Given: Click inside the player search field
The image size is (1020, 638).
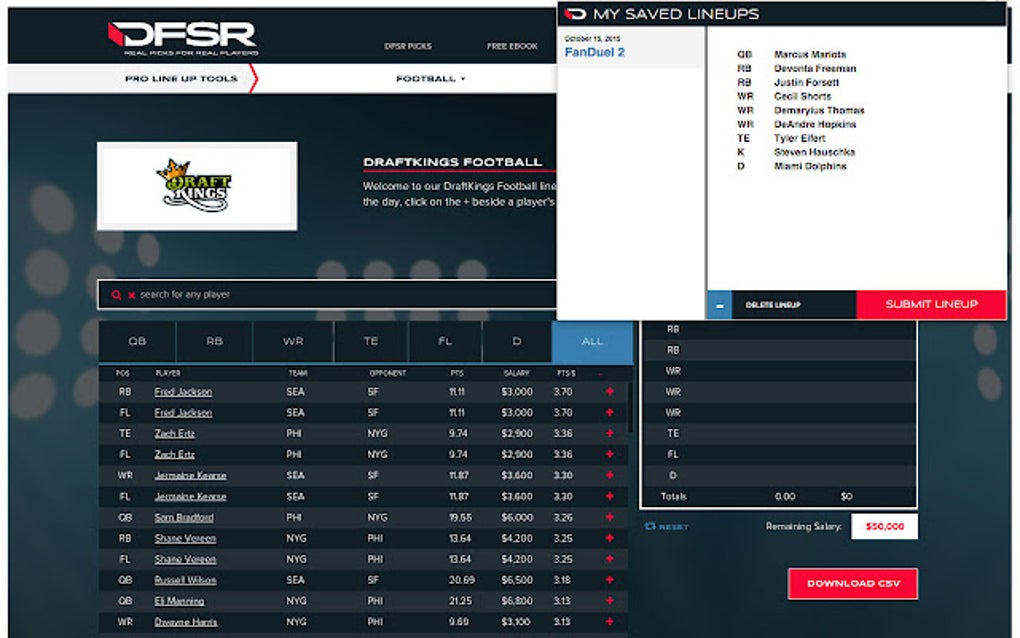Looking at the screenshot, I should coord(300,294).
